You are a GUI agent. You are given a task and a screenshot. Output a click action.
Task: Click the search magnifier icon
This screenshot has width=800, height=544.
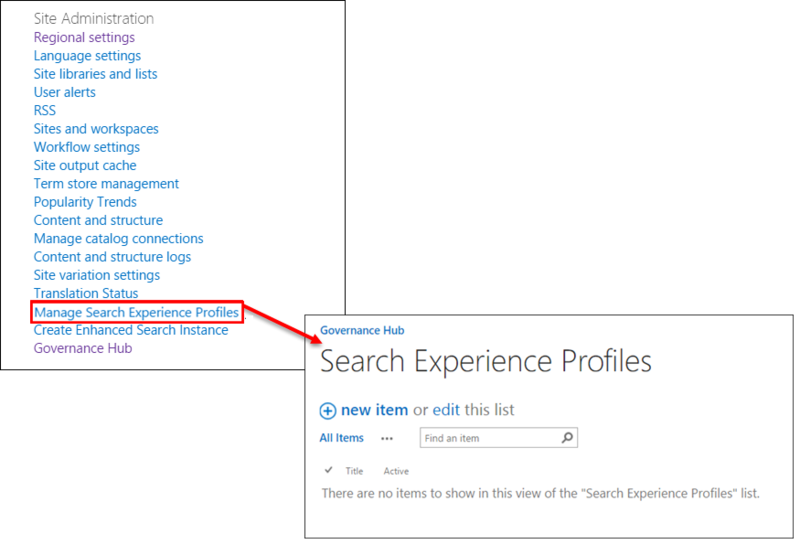568,438
